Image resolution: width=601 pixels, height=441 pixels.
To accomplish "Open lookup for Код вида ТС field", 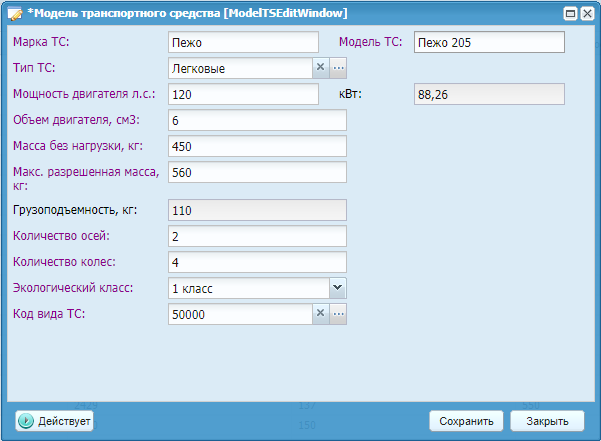I will coord(338,314).
